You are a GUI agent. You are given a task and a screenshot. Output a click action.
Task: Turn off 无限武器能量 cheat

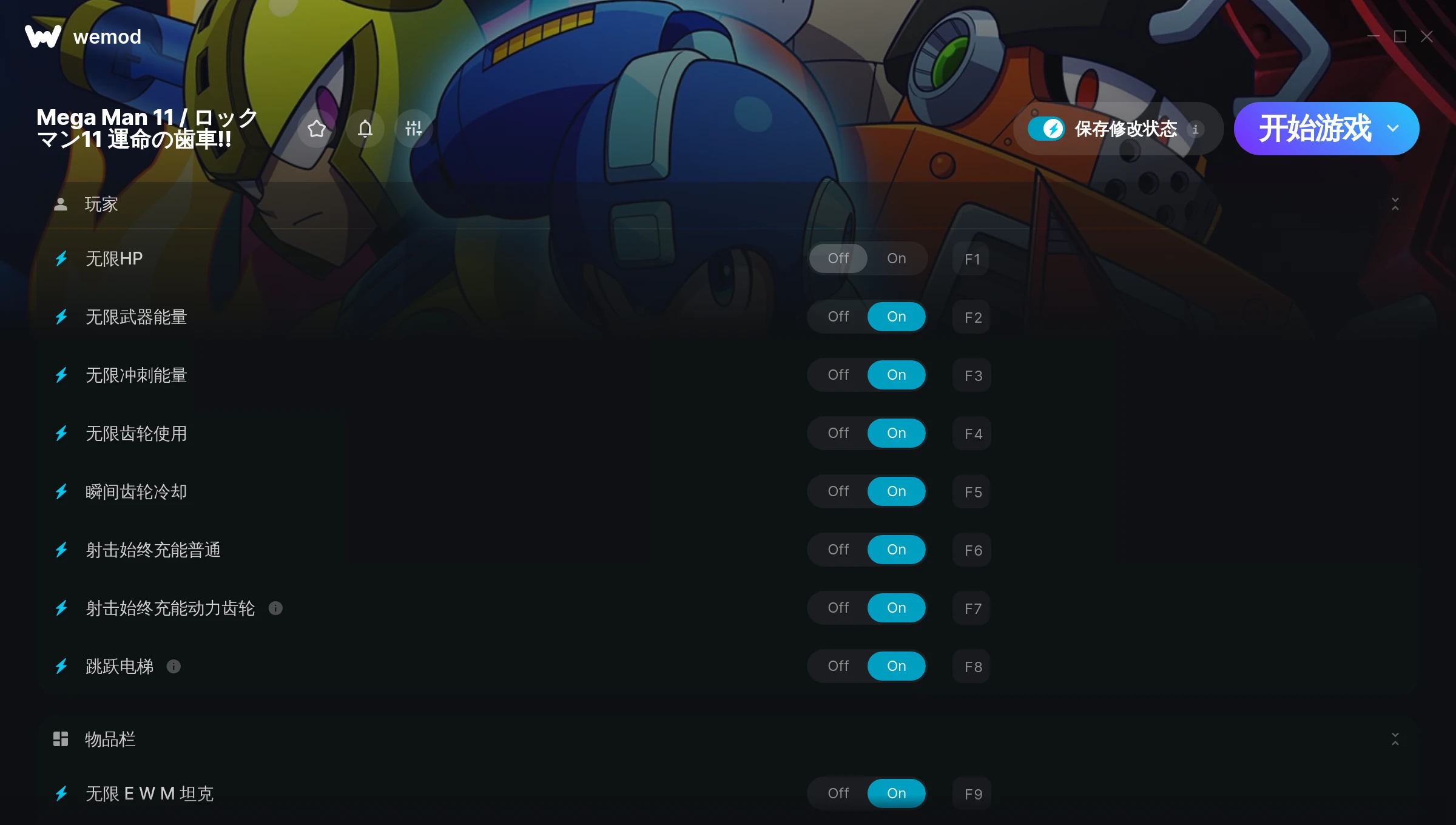click(838, 317)
